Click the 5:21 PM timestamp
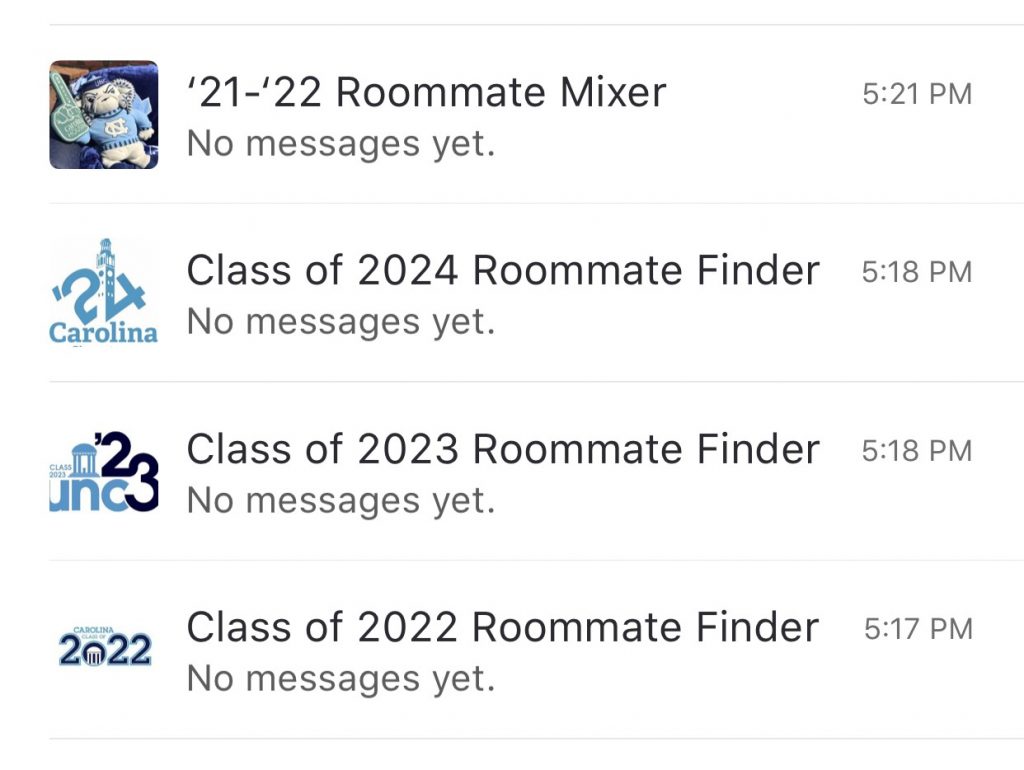Viewport: 1024px width, 770px height. 917,94
